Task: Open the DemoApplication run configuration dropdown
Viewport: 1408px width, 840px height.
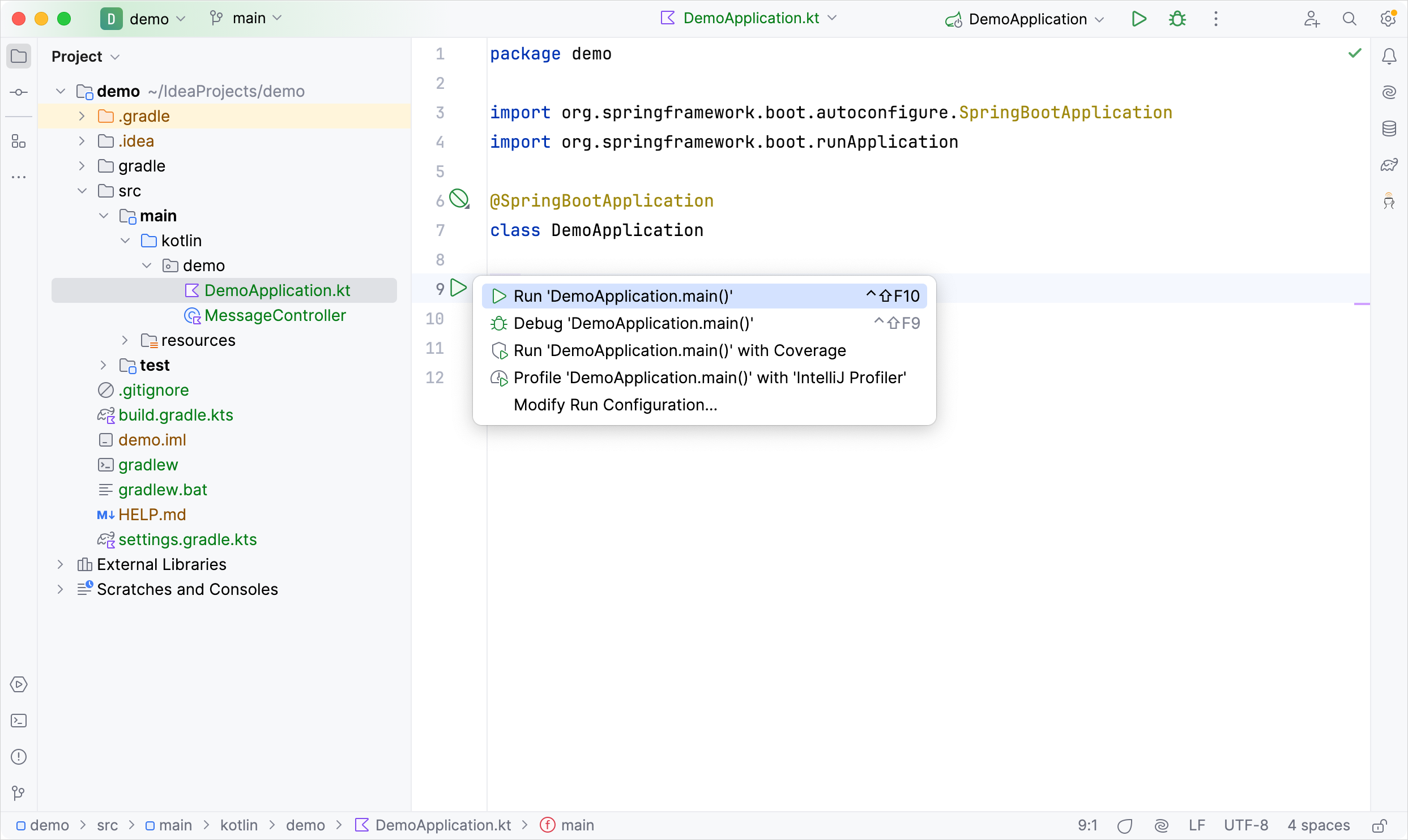Action: (x=1025, y=19)
